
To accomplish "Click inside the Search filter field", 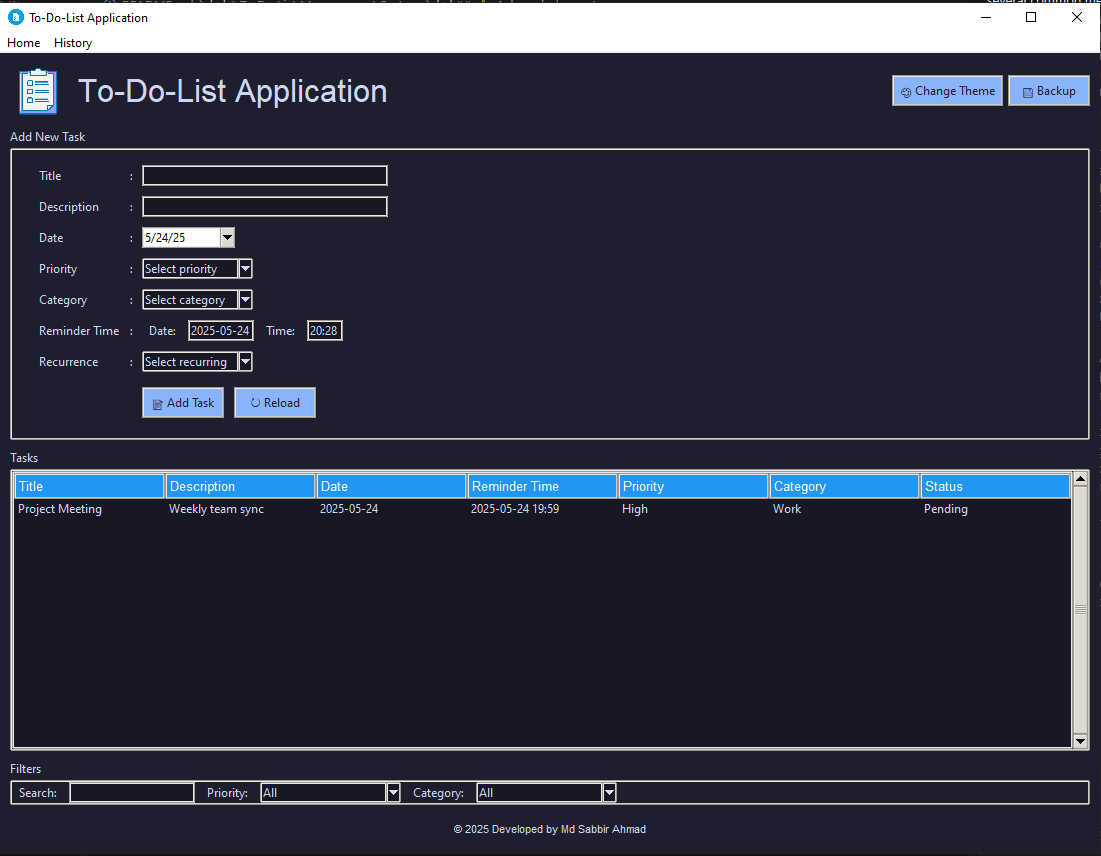I will click(131, 792).
